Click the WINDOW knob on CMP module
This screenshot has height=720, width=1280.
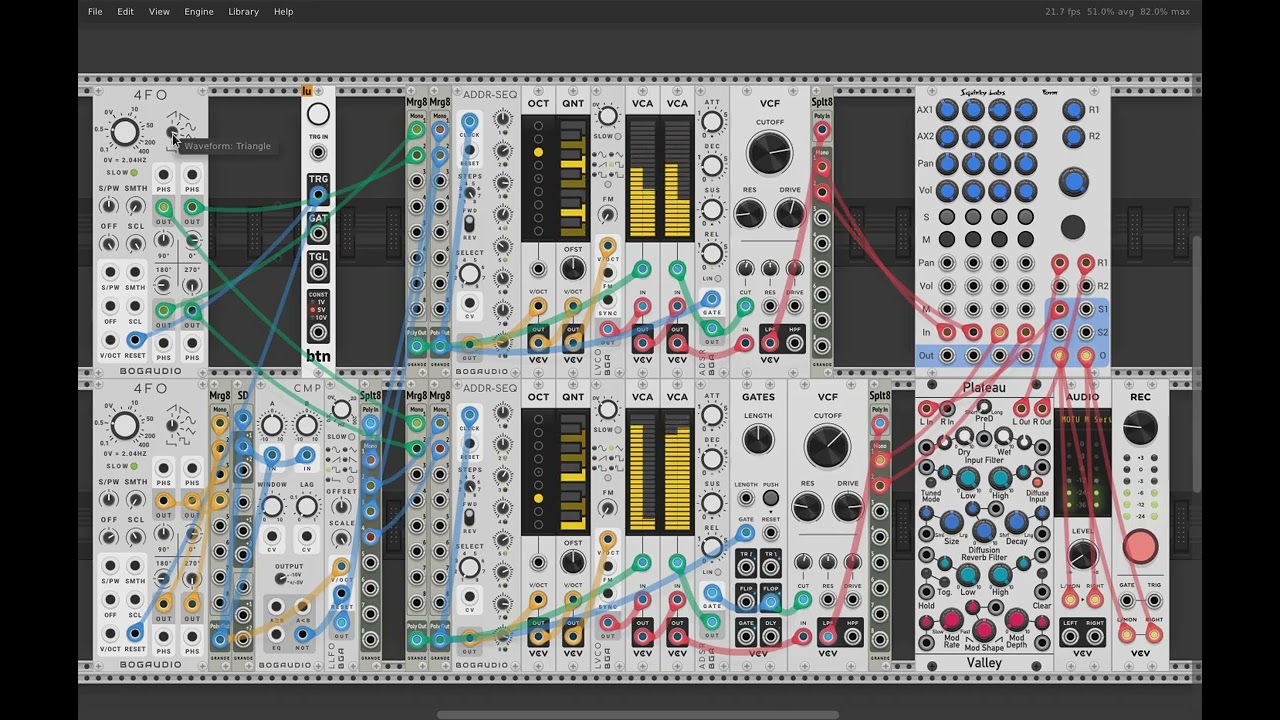click(x=272, y=506)
